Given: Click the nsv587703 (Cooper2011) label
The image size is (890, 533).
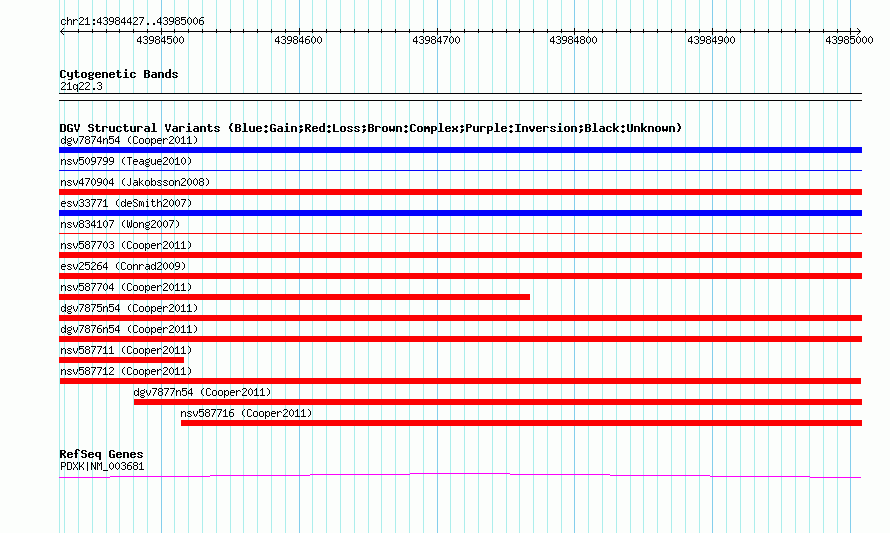Looking at the screenshot, I should point(126,245).
